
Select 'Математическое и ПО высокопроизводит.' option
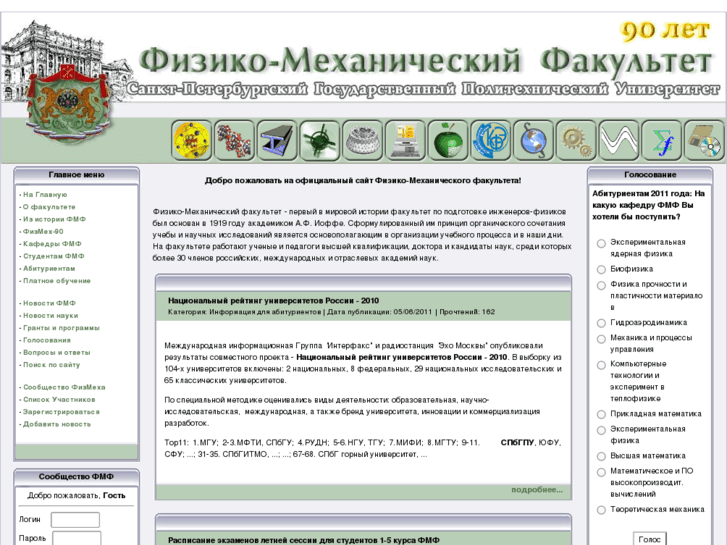click(x=601, y=472)
